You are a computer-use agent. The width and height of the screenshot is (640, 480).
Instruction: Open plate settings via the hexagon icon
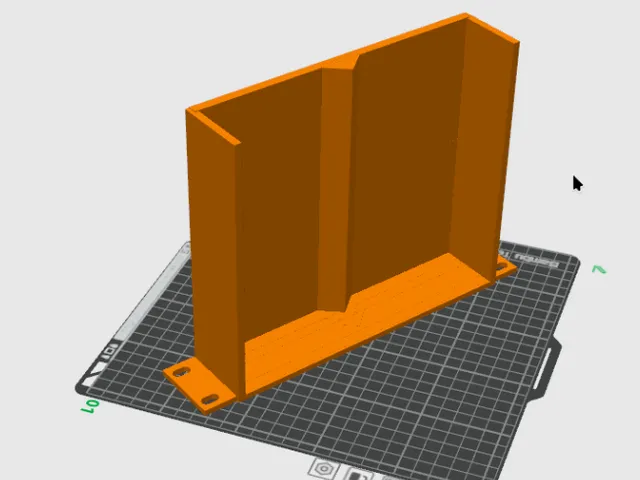click(324, 469)
